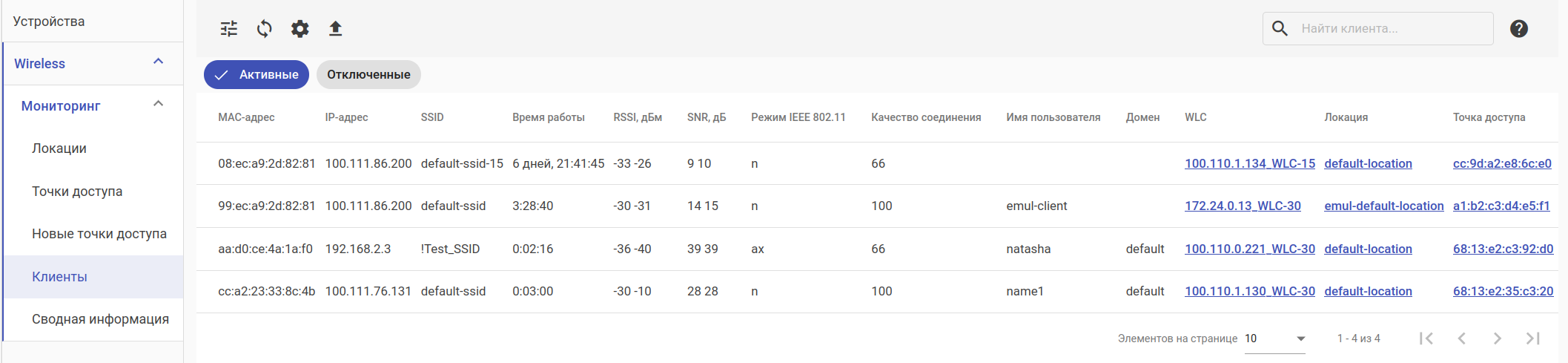Open the help question mark icon
This screenshot has height=363, width=1568.
(1518, 29)
